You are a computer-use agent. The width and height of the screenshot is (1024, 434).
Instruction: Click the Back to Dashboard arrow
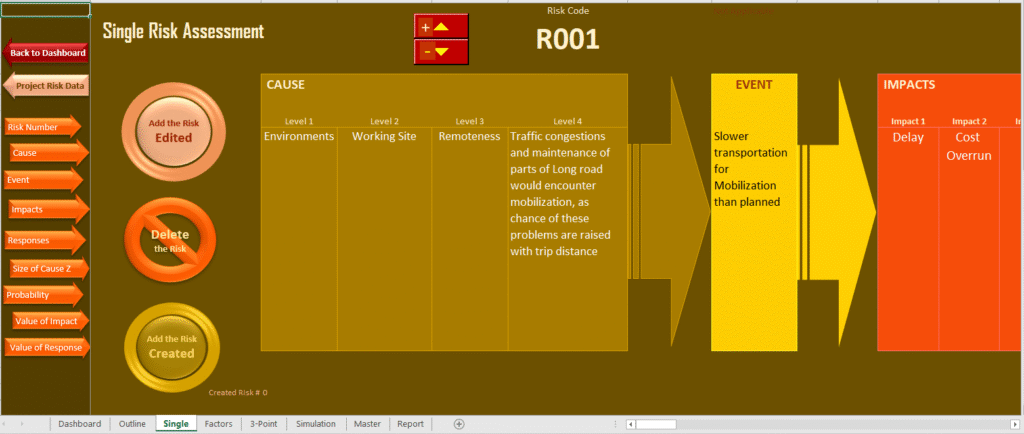click(47, 53)
